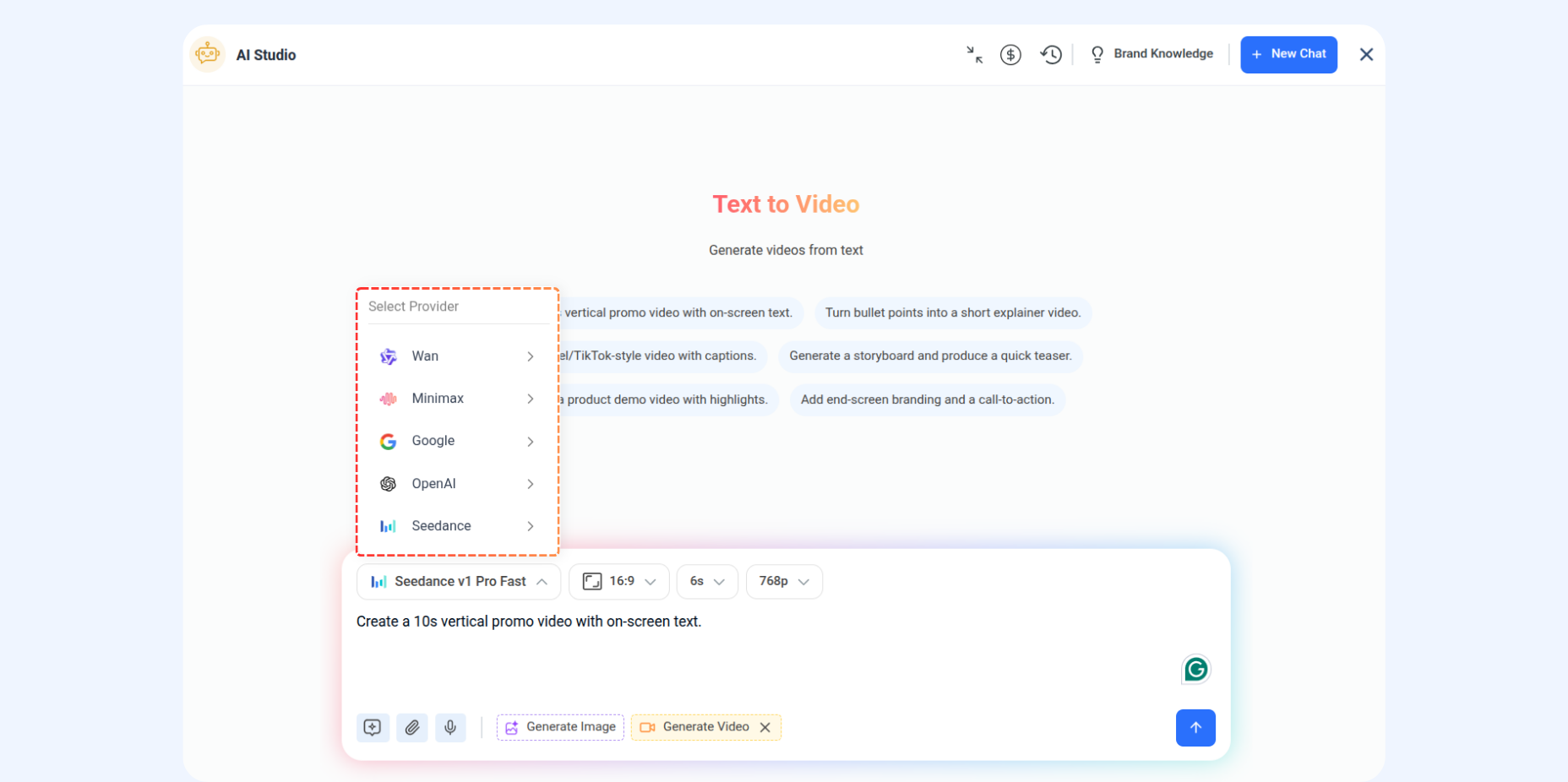Close the AI Studio panel

point(1366,55)
